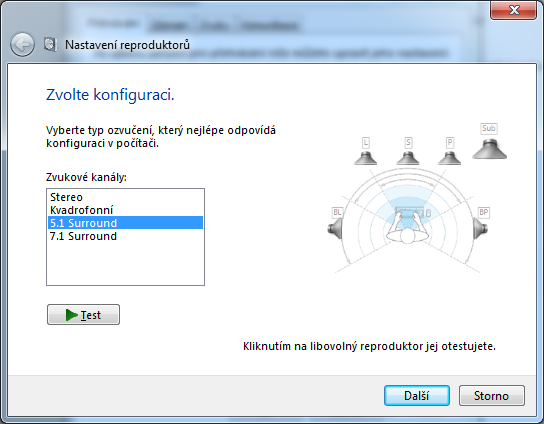Test the left front speaker (L)
This screenshot has width=544, height=424.
(x=365, y=158)
